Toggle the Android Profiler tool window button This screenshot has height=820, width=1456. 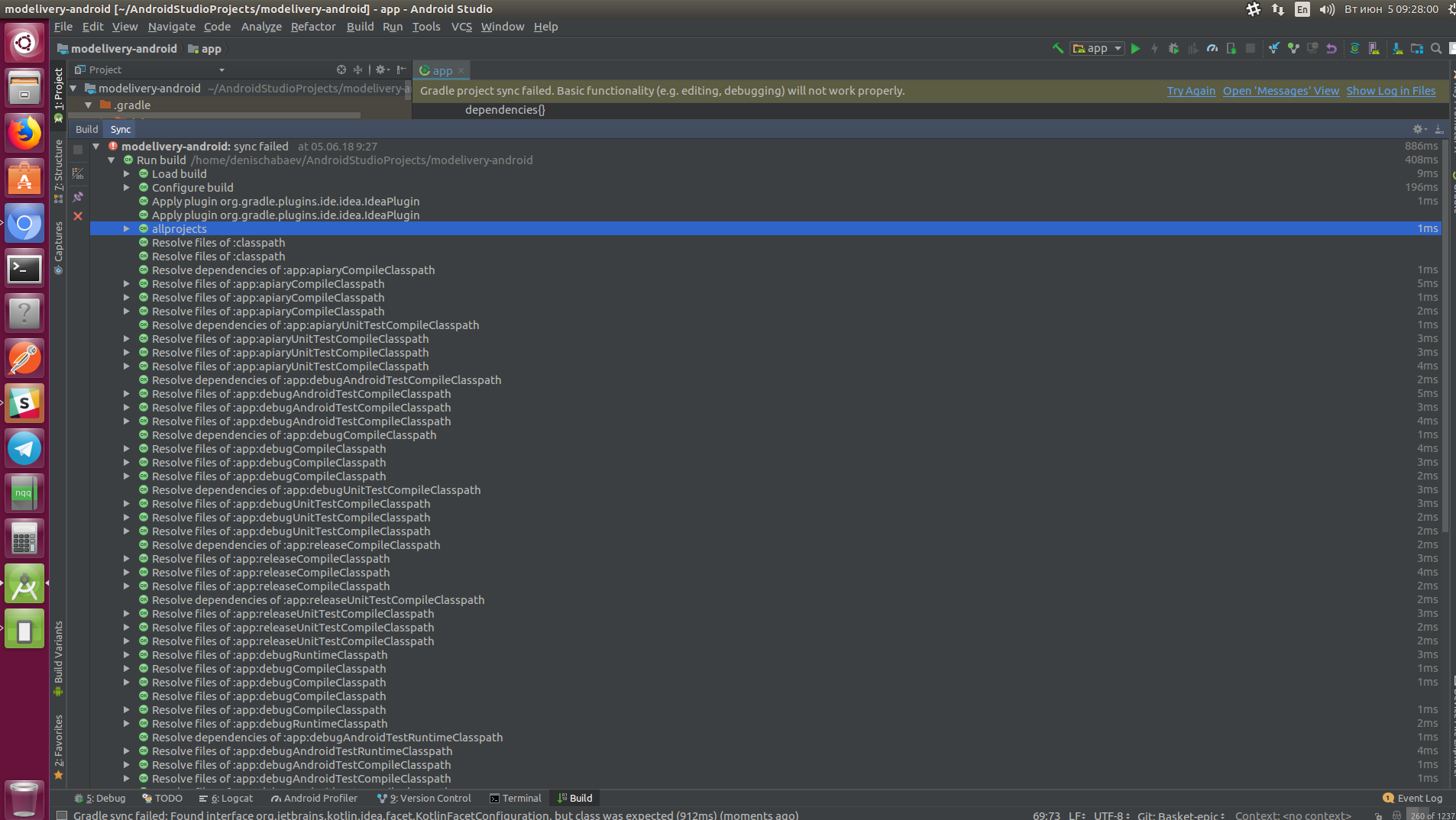[314, 798]
